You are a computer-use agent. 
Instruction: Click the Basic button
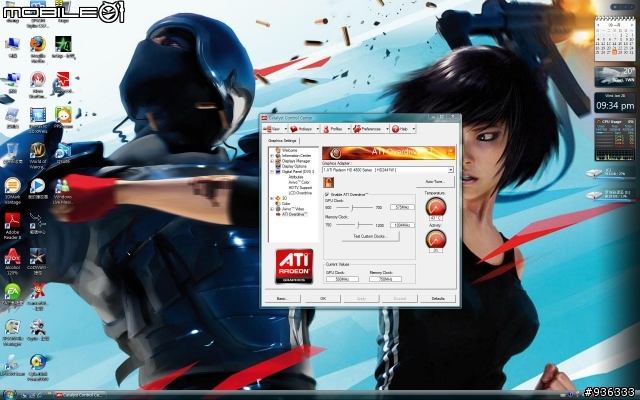click(x=282, y=299)
